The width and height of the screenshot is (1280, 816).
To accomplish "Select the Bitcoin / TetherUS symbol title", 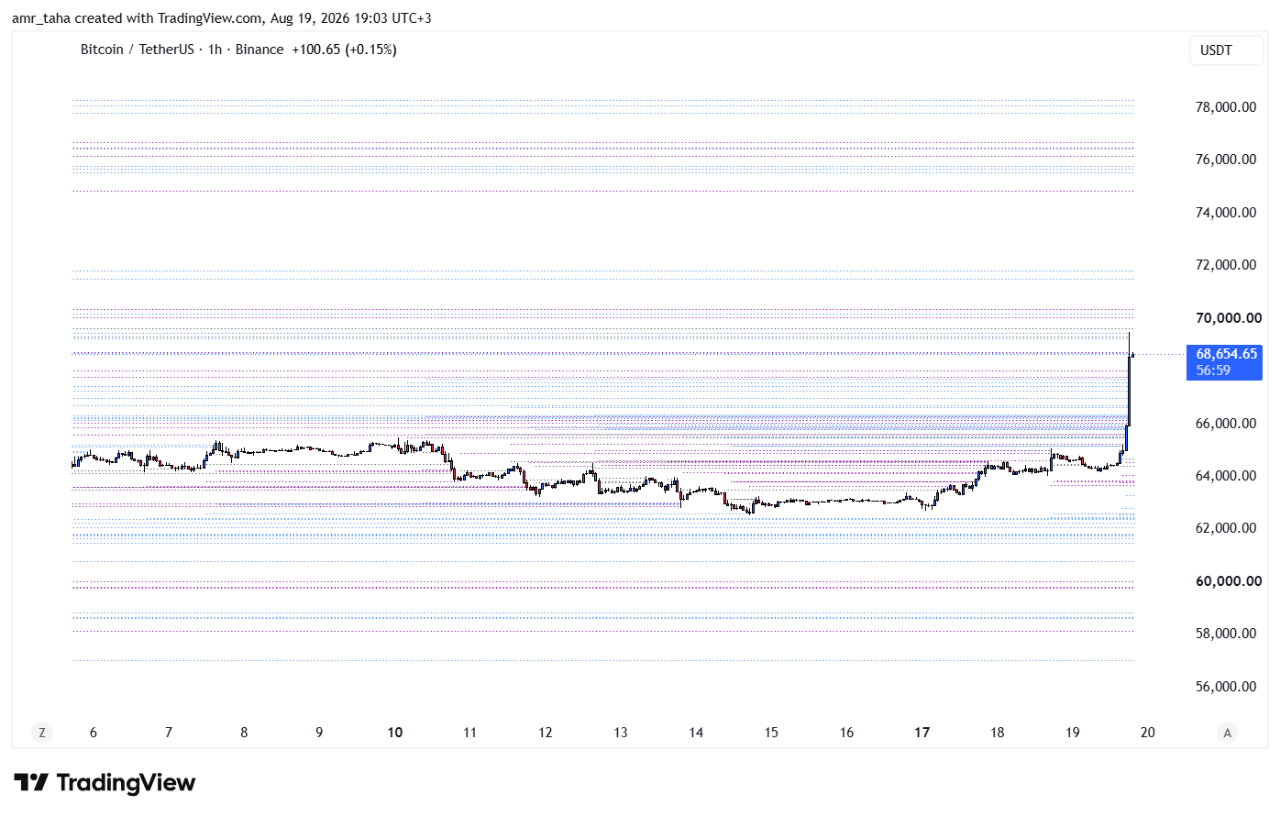I will point(137,49).
